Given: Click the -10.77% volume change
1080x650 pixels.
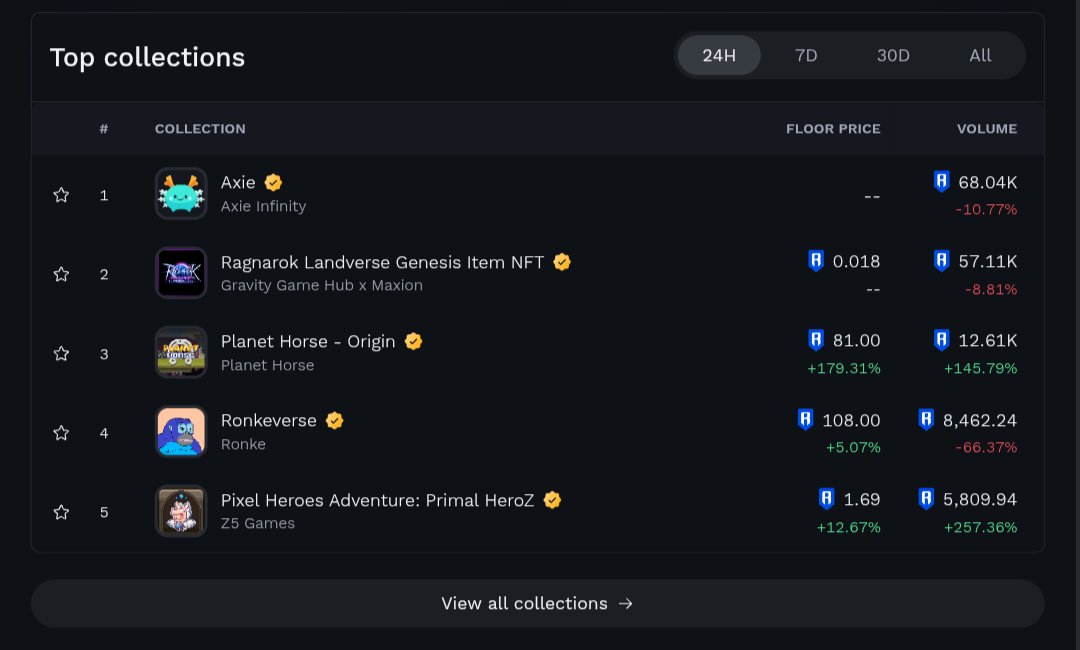Looking at the screenshot, I should [x=986, y=209].
